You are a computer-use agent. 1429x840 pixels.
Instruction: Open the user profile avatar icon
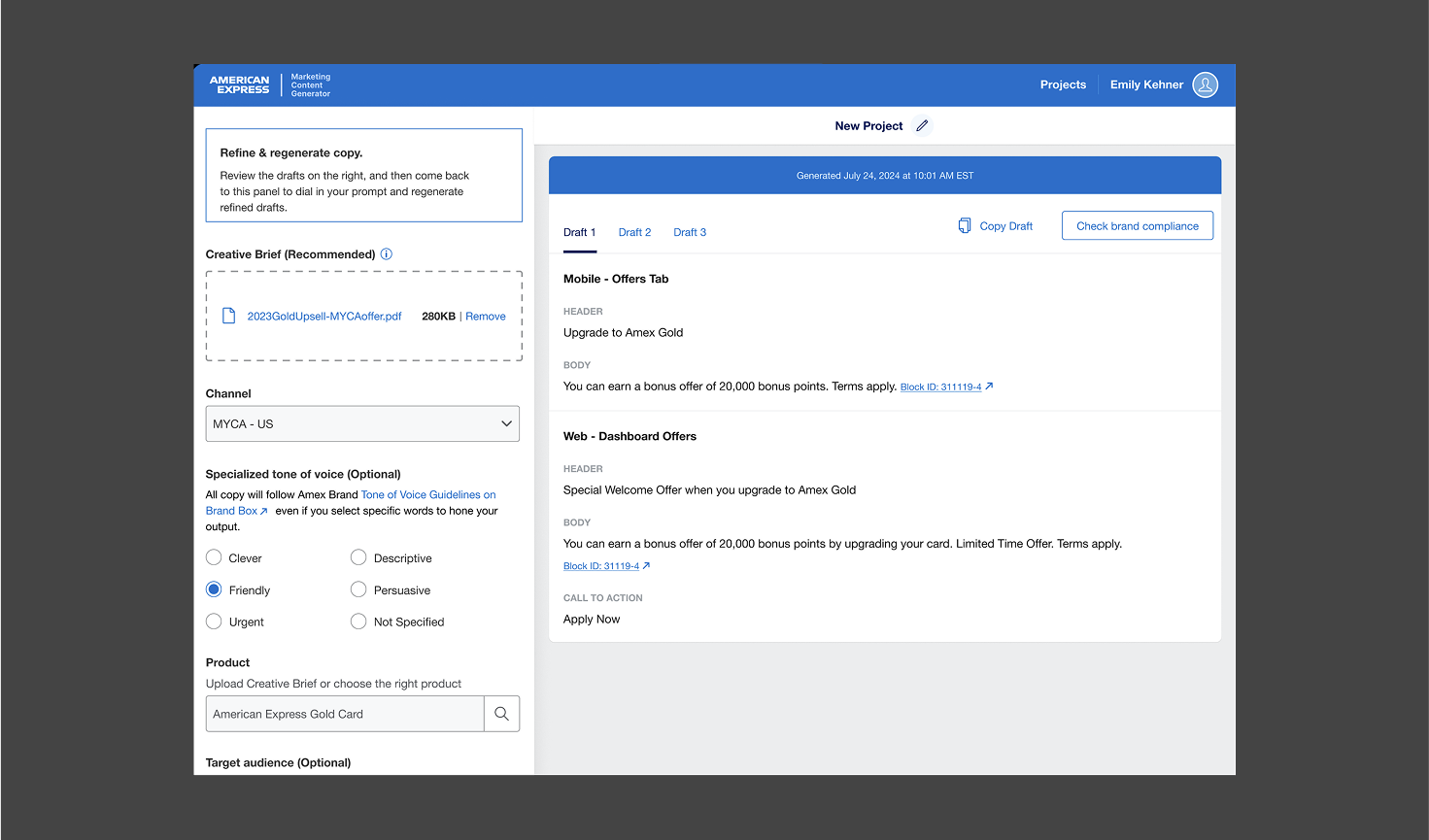(x=1205, y=85)
